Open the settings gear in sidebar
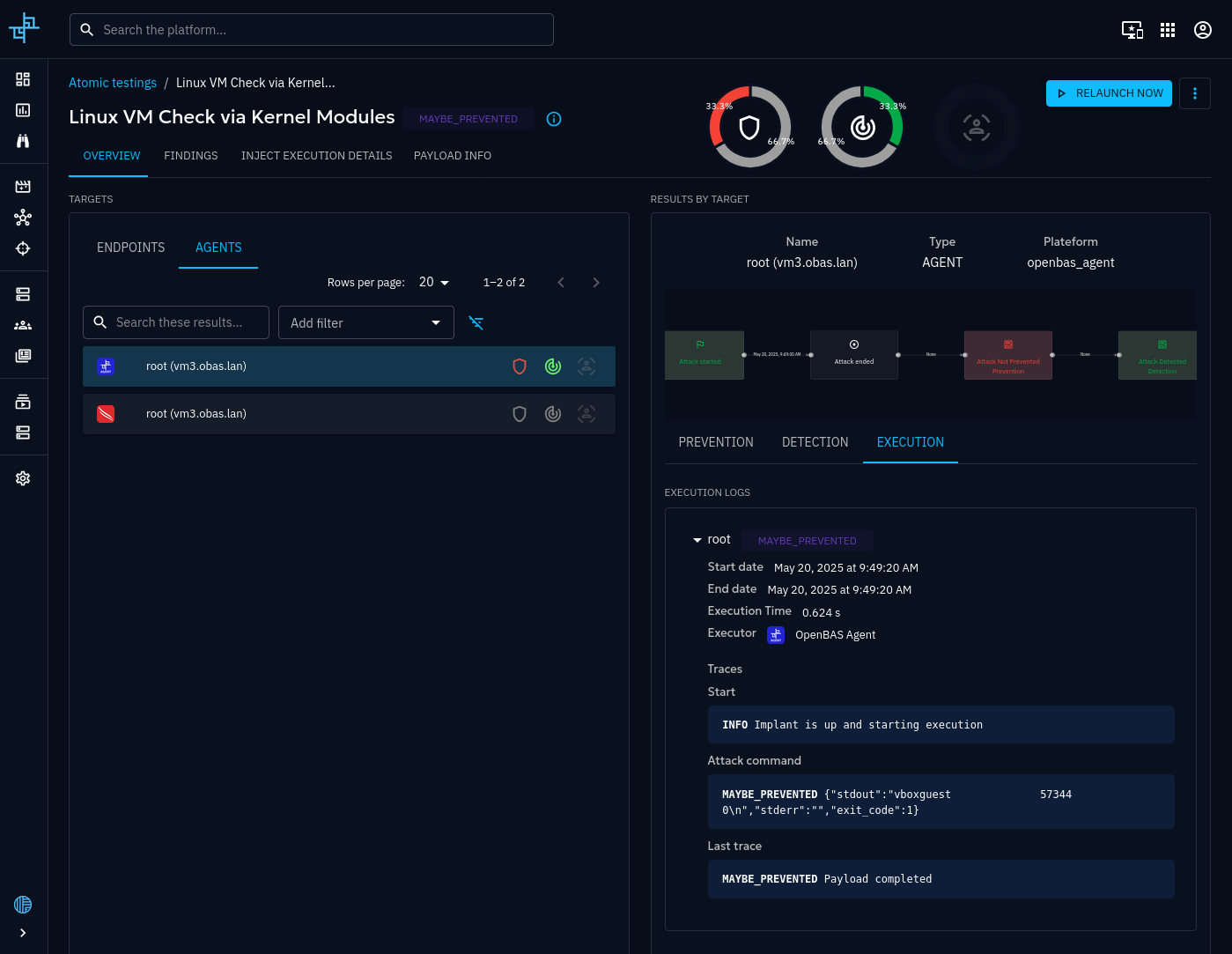Screen dimensions: 1232x954 tap(23, 478)
